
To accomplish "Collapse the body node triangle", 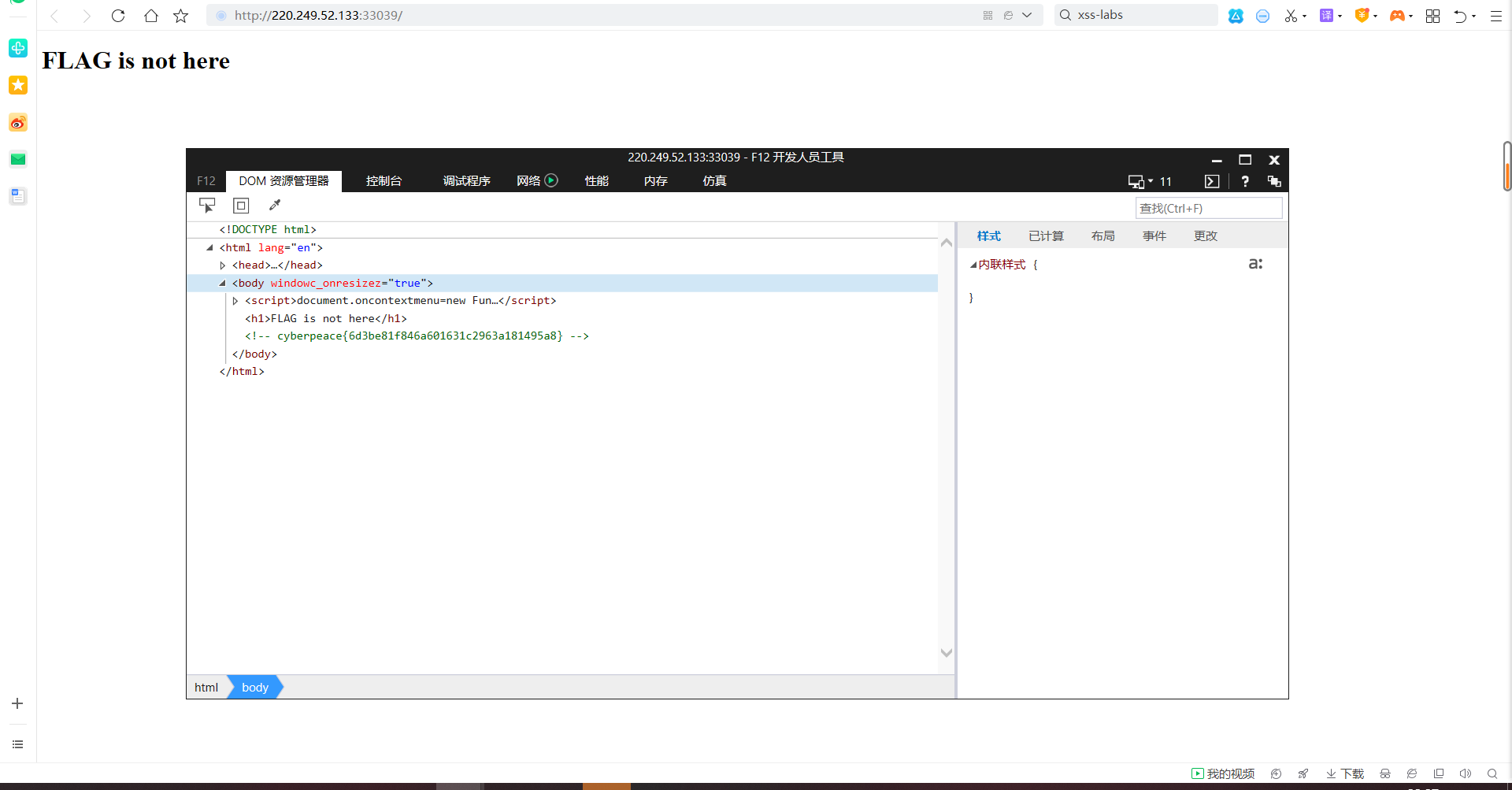I will (222, 283).
